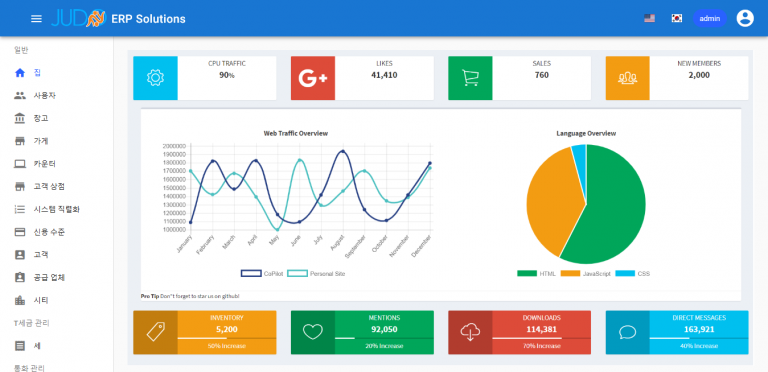Click the 163,921 direct messages value

click(x=699, y=329)
